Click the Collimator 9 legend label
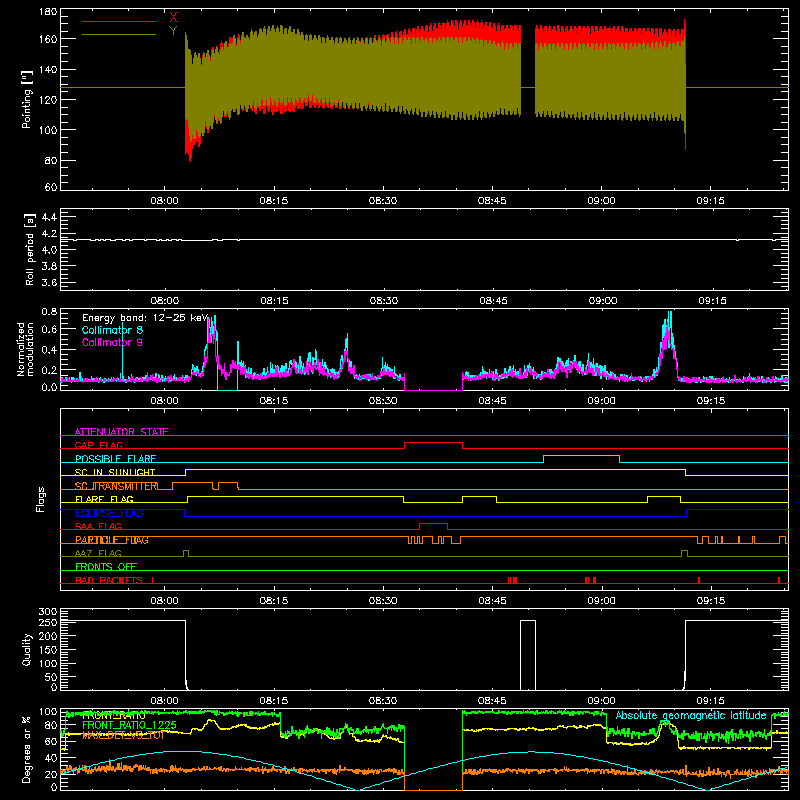The height and width of the screenshot is (800, 800). pyautogui.click(x=112, y=342)
